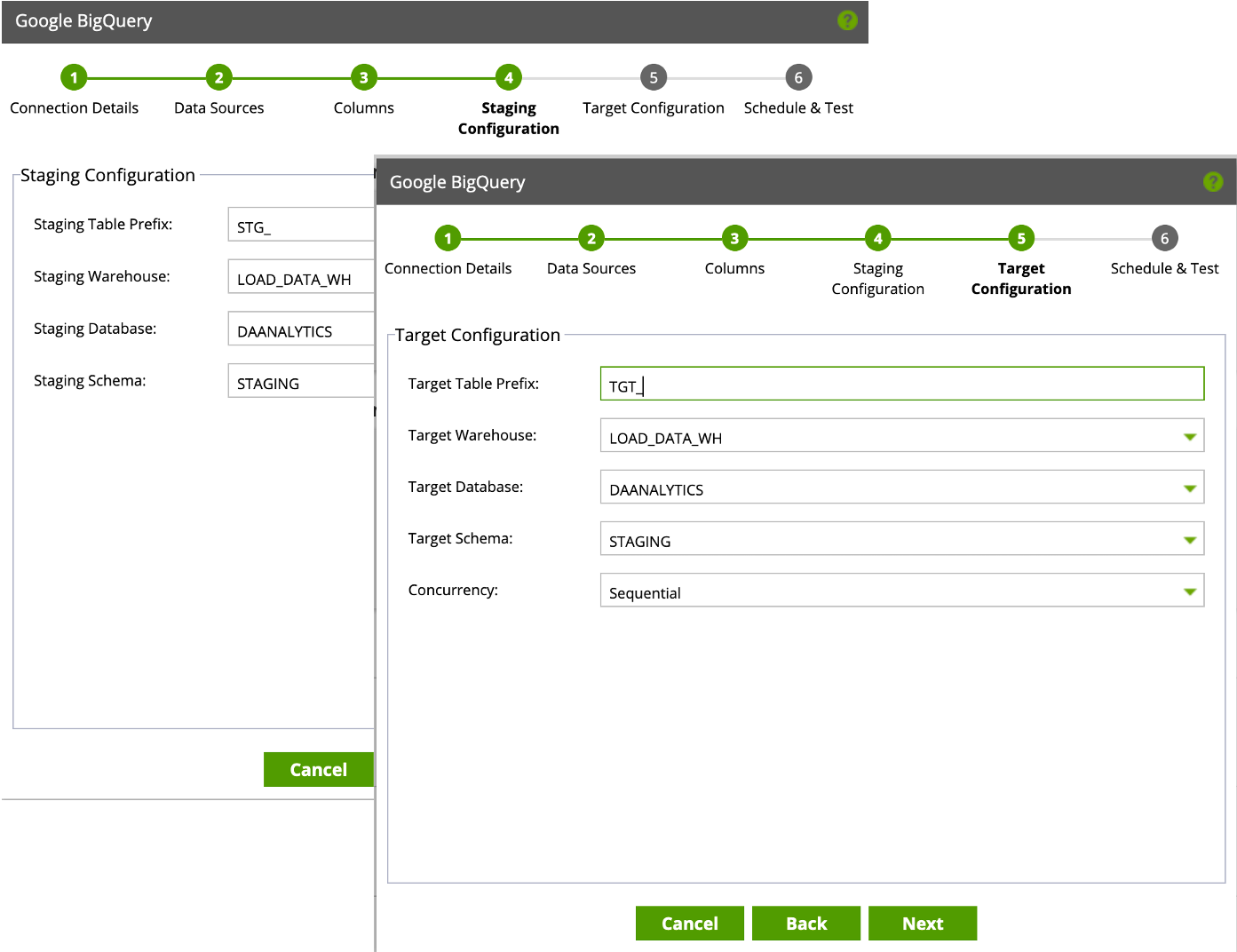The height and width of the screenshot is (952, 1237).
Task: Focus the Target Table Prefix field
Action: coord(902,384)
